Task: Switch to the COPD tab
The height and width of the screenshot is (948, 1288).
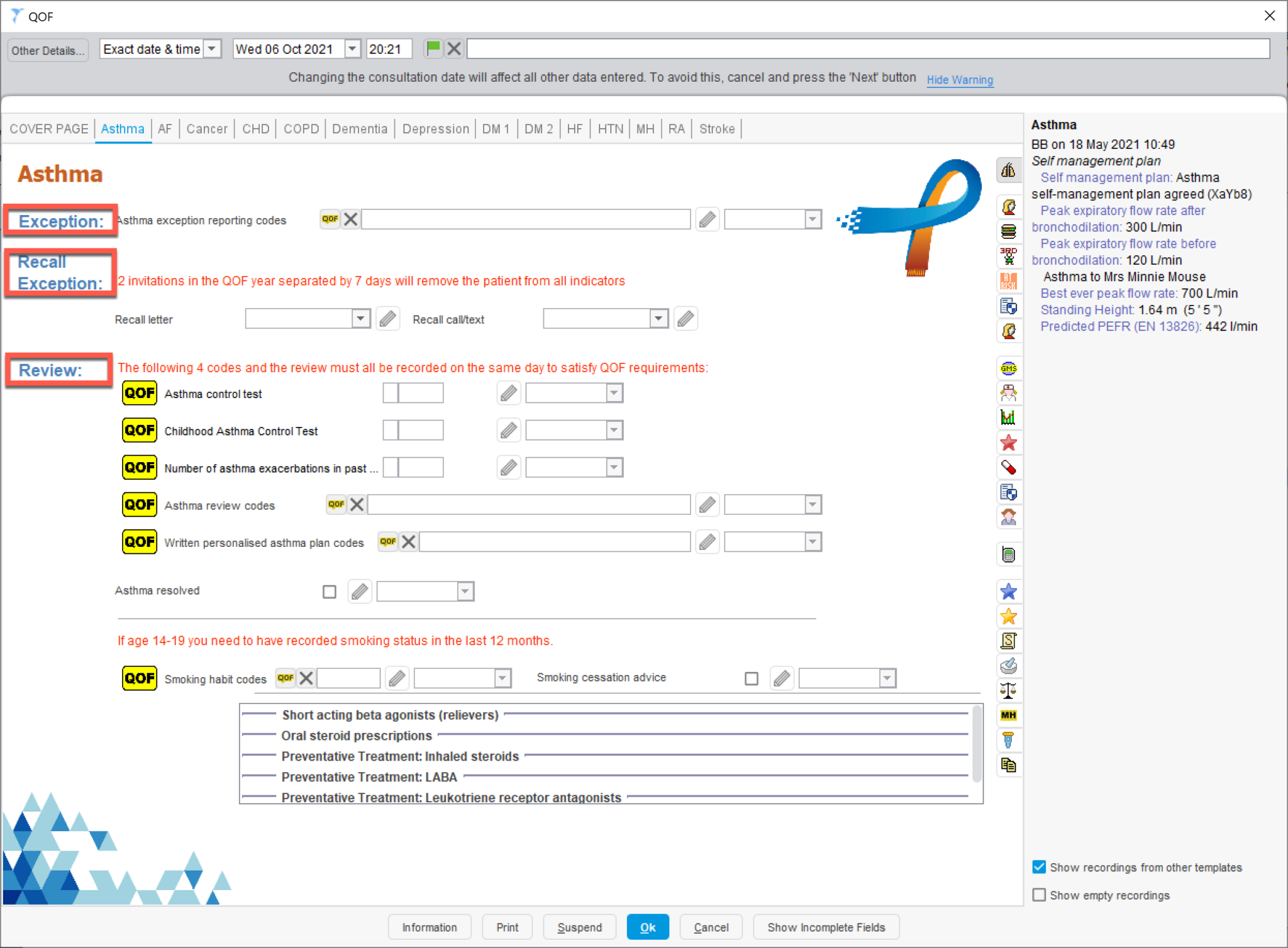Action: 301,128
